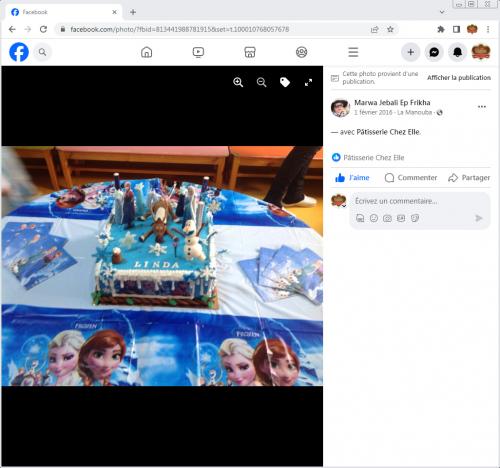The height and width of the screenshot is (468, 500).
Task: Focus the Écrivez un commentaire field
Action: coord(420,201)
